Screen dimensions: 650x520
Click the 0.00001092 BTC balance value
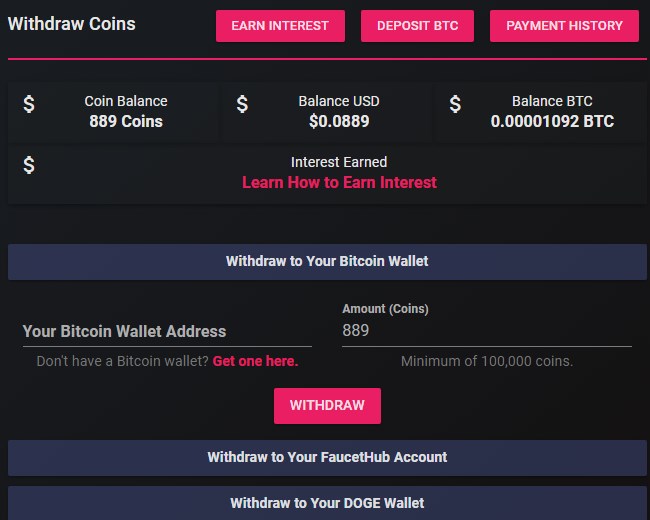(552, 122)
